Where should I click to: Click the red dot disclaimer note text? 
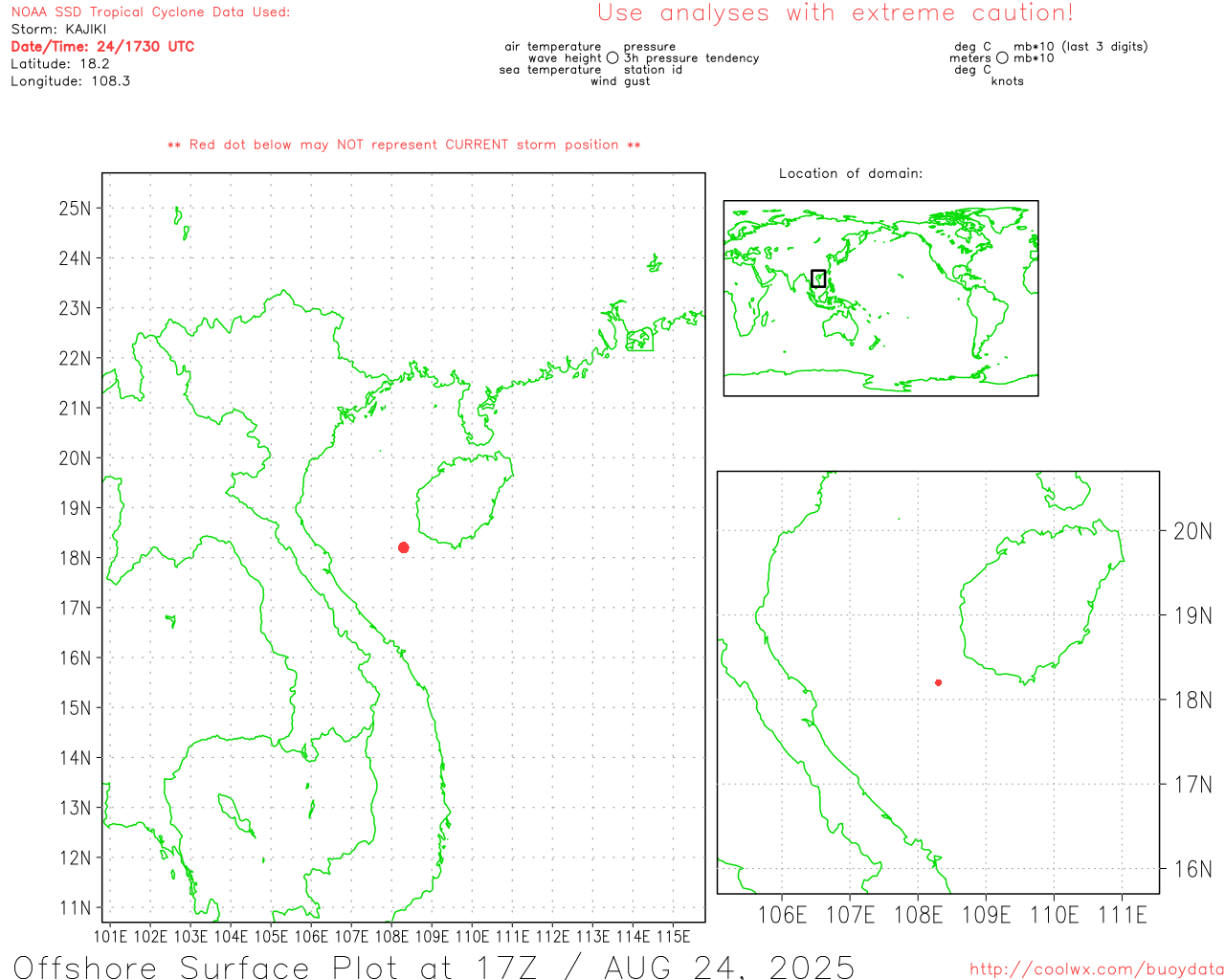click(404, 145)
